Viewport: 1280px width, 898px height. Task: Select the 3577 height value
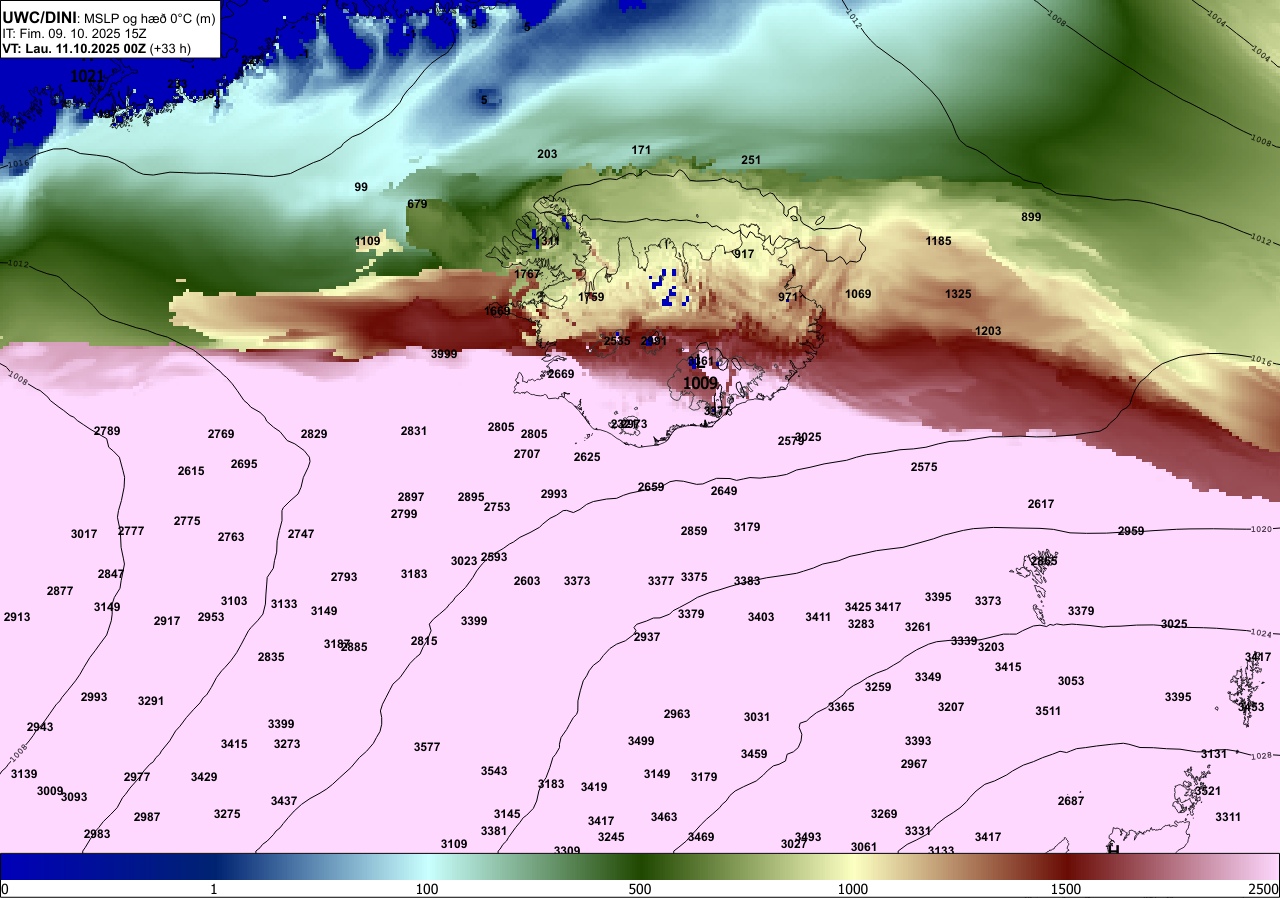coord(427,747)
